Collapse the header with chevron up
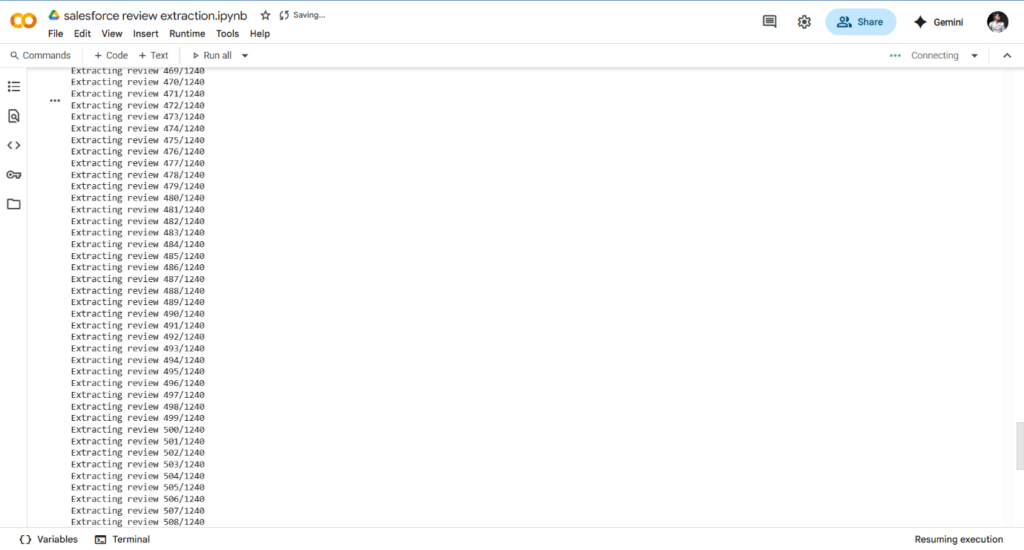 [x=1007, y=56]
